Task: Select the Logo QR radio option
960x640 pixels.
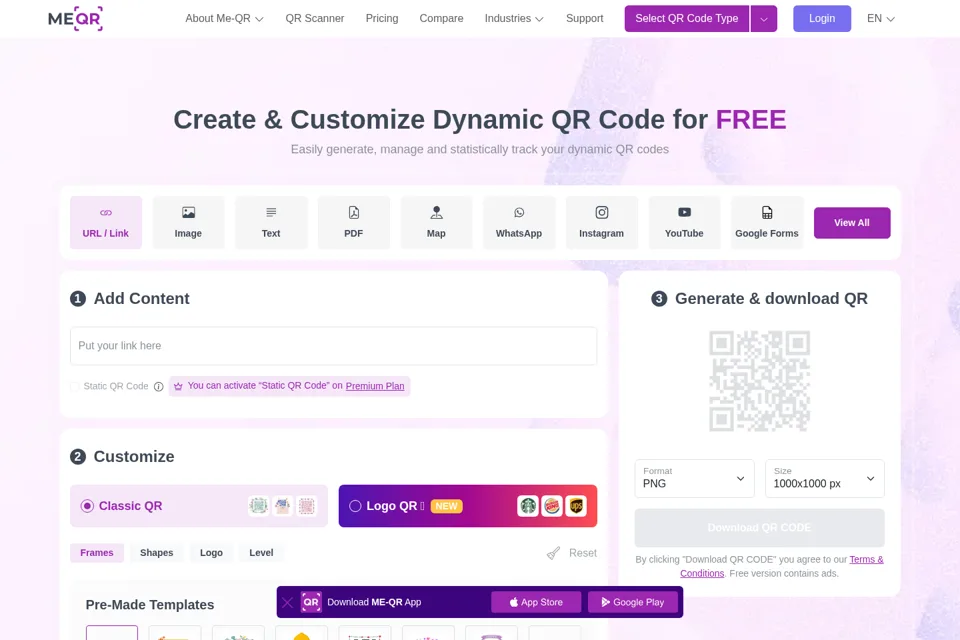Action: click(355, 506)
